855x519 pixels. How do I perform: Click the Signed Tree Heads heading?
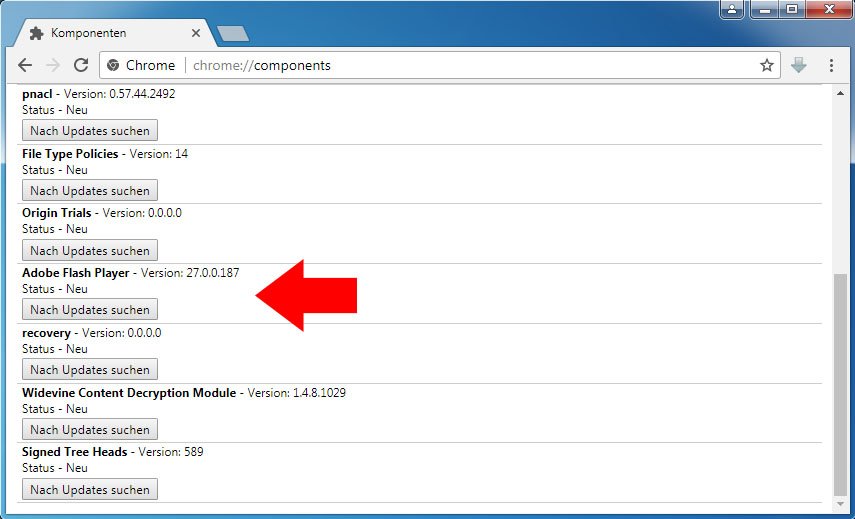(75, 452)
